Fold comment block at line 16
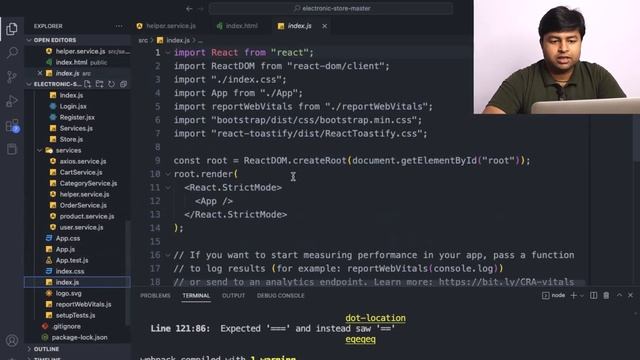 point(168,255)
